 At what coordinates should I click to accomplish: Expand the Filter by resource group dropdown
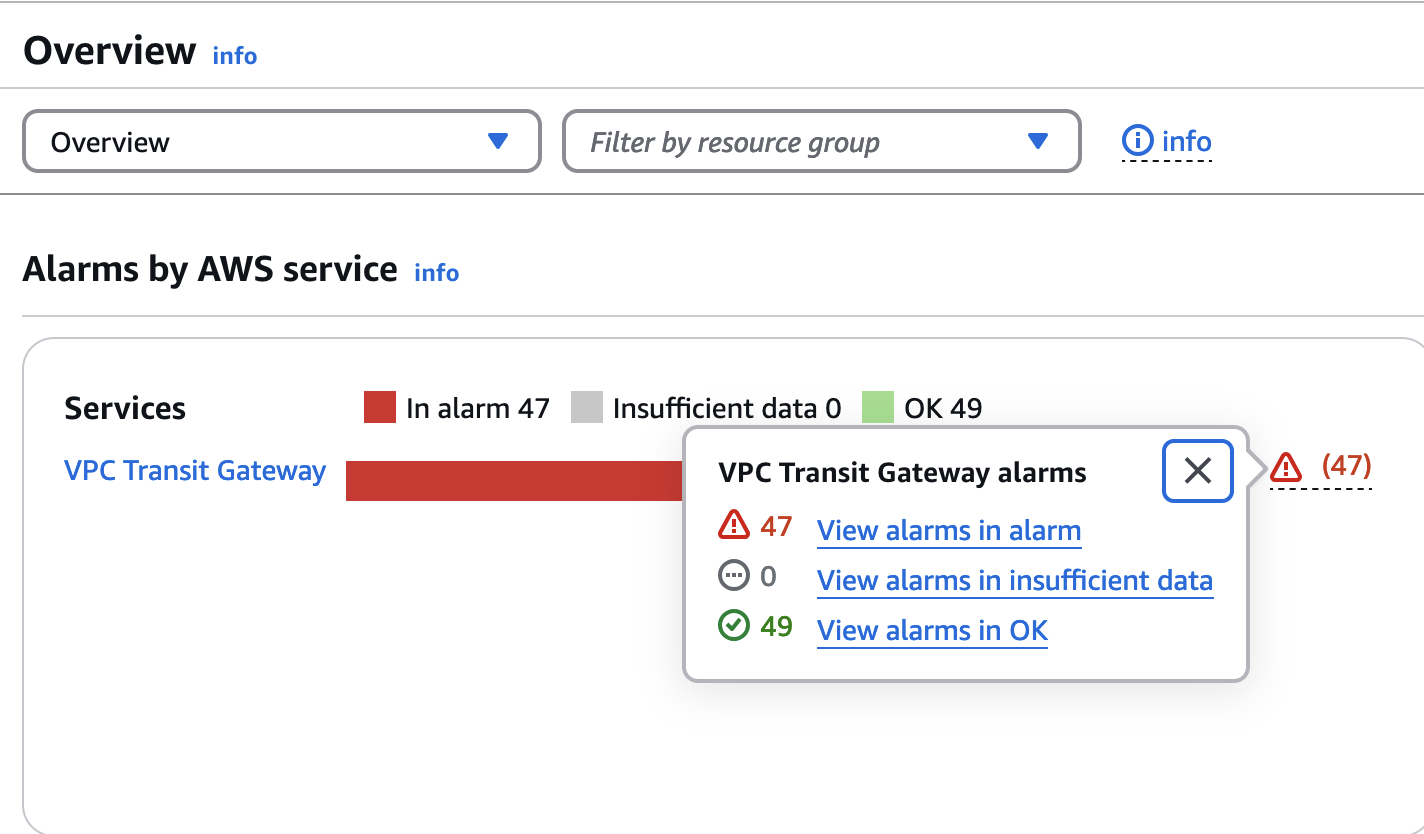821,142
